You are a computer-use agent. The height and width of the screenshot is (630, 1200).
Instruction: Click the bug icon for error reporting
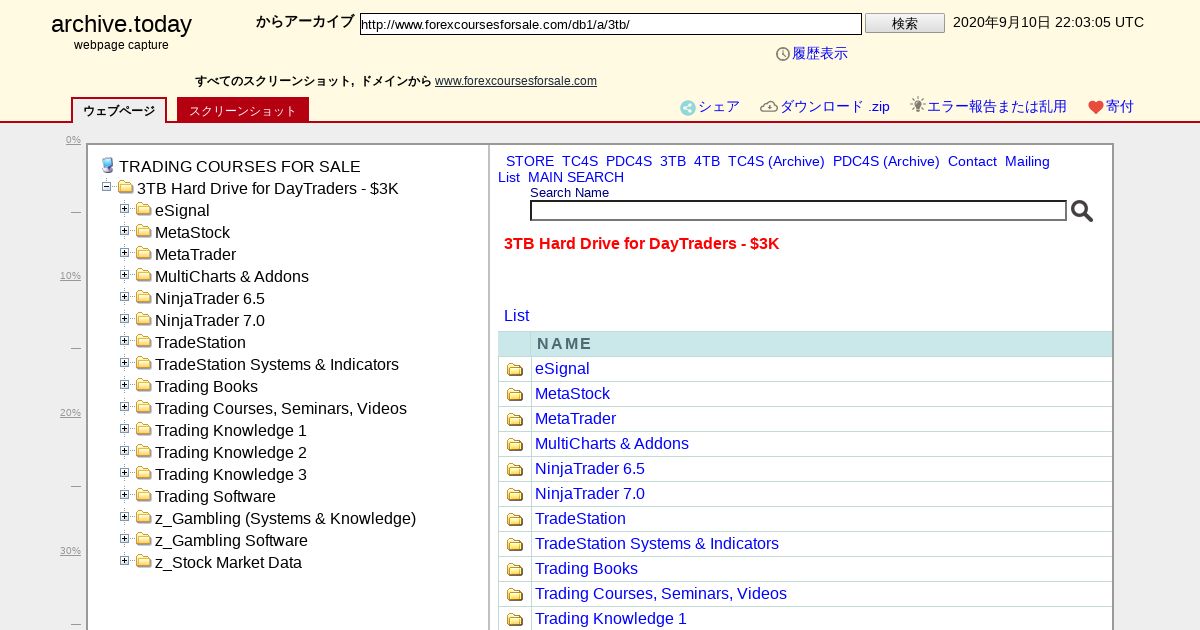917,105
